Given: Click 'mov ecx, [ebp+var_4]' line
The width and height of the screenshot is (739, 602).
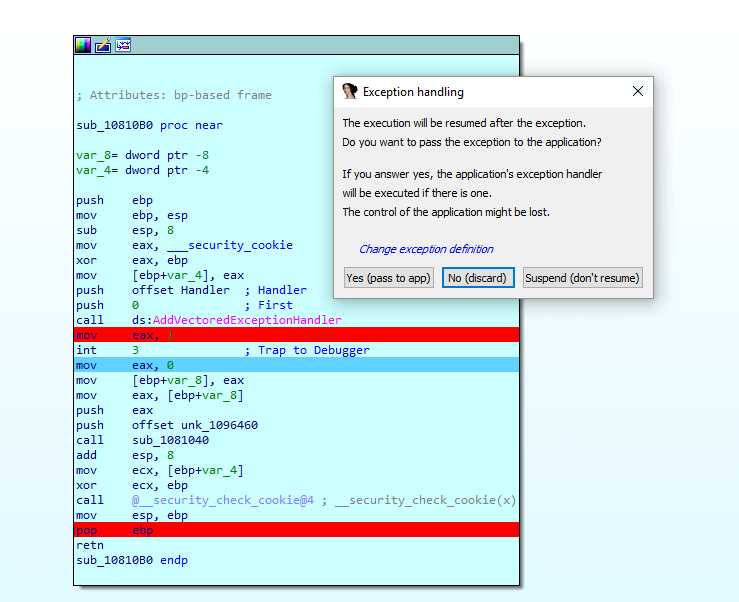Looking at the screenshot, I should (x=160, y=470).
